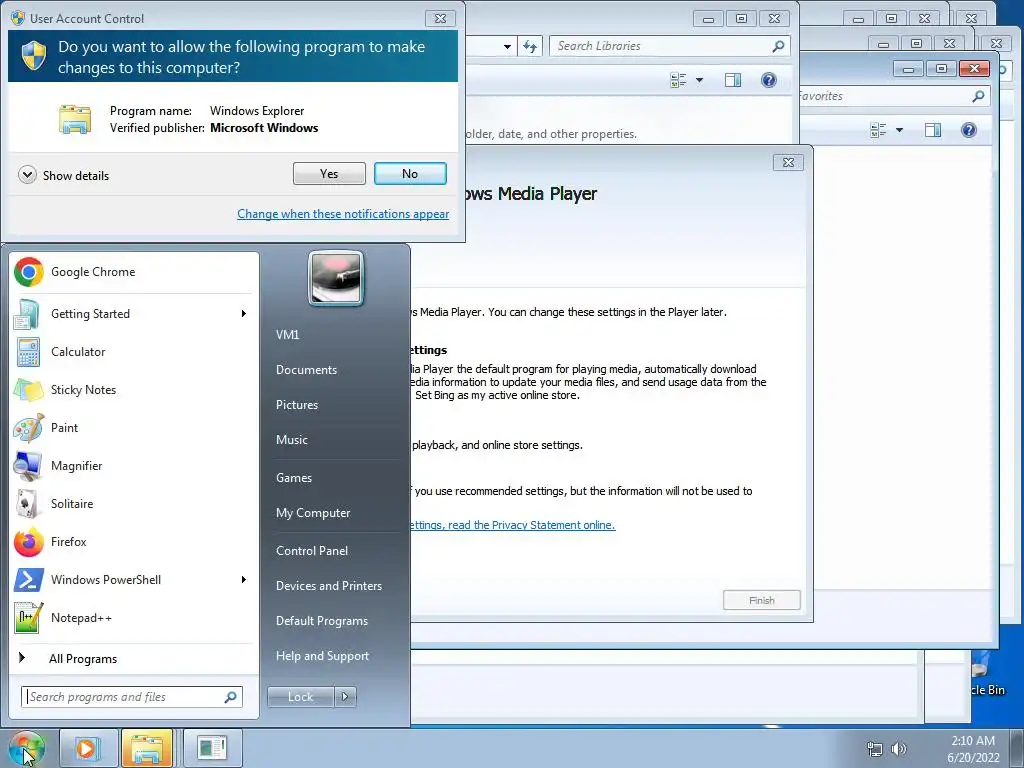Screen dimensions: 1024x768
Task: Launch Notepad++ from Start menu
Action: [x=134, y=617]
